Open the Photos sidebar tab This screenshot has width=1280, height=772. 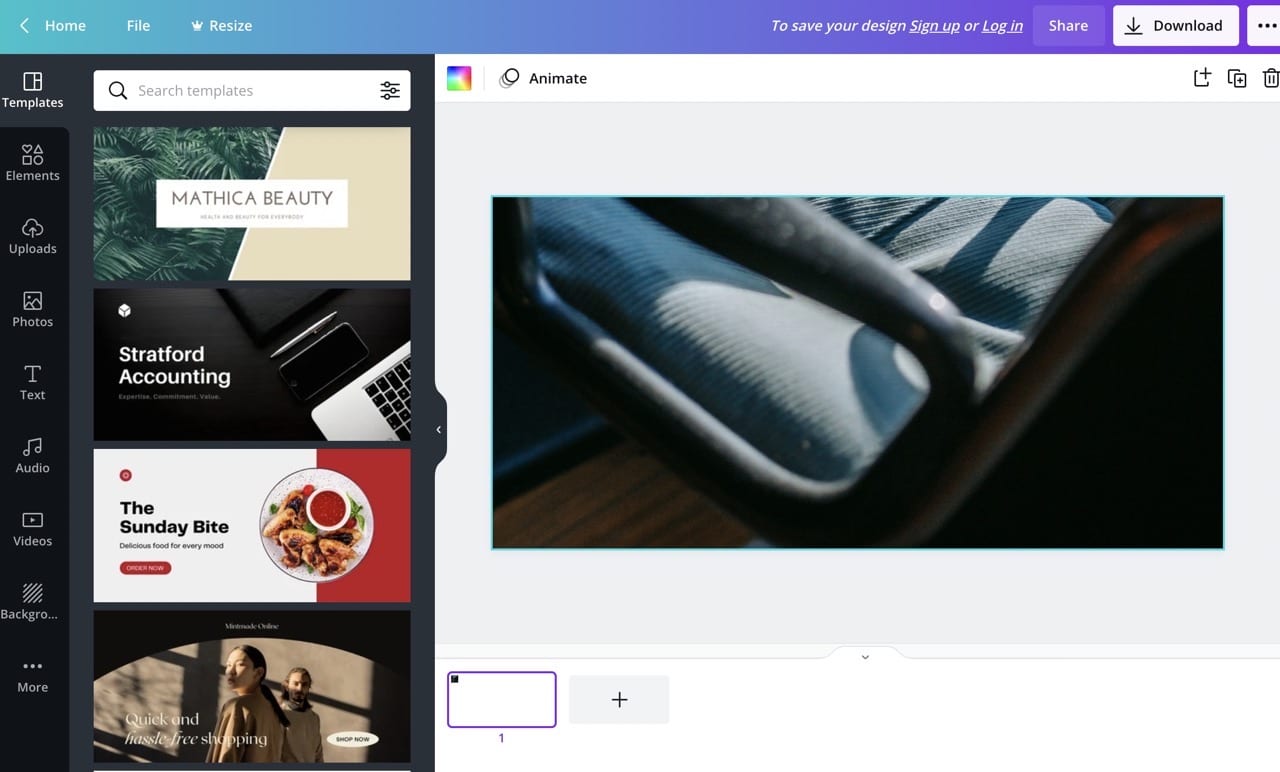tap(33, 309)
